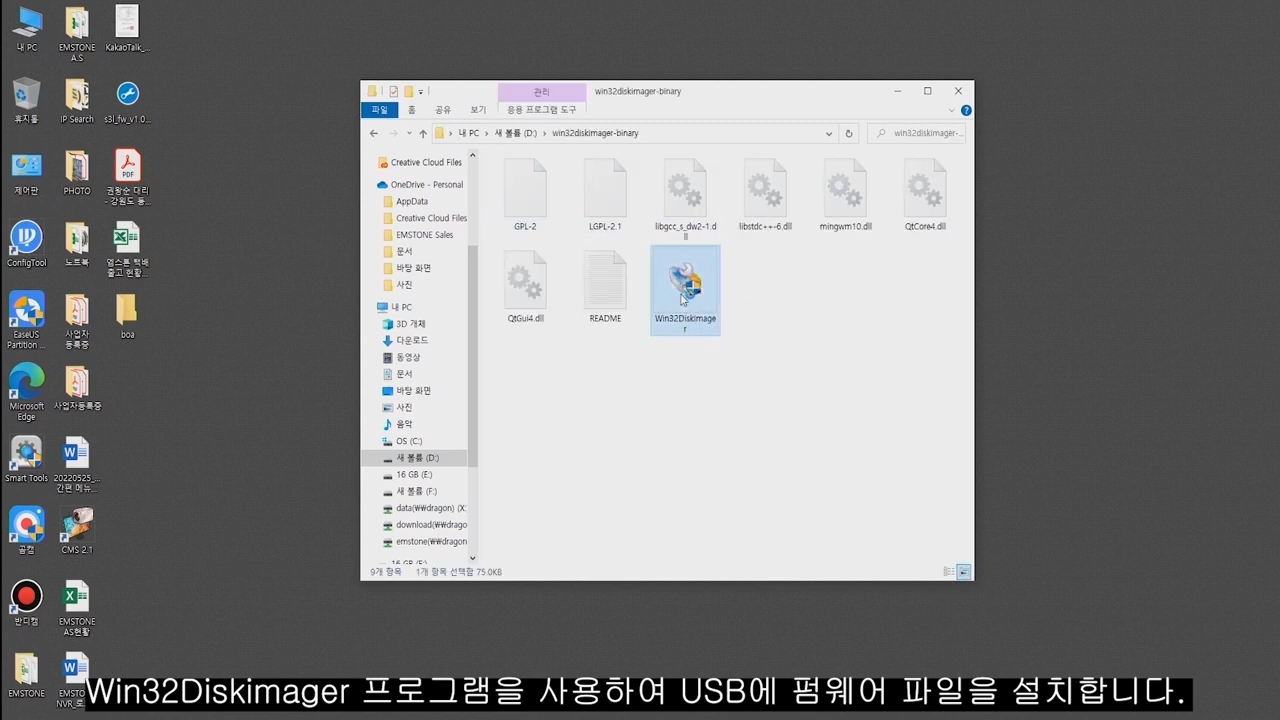
Task: Open 16 GB (E:) drive
Action: (x=407, y=475)
